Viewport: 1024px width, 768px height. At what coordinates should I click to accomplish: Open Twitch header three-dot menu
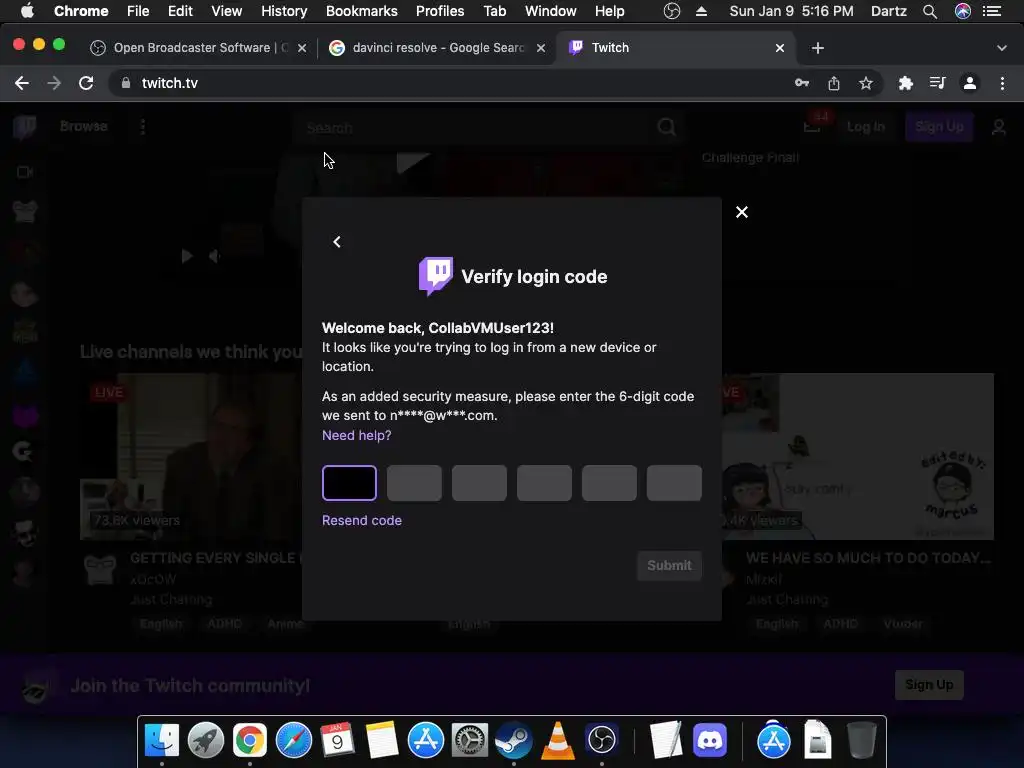(x=143, y=127)
